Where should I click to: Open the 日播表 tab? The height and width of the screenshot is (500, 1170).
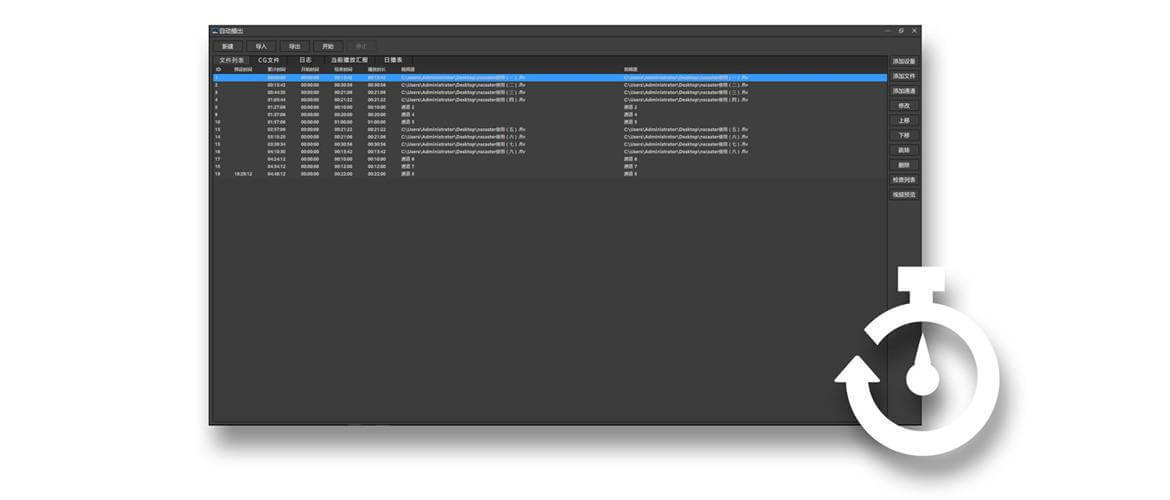tap(392, 60)
